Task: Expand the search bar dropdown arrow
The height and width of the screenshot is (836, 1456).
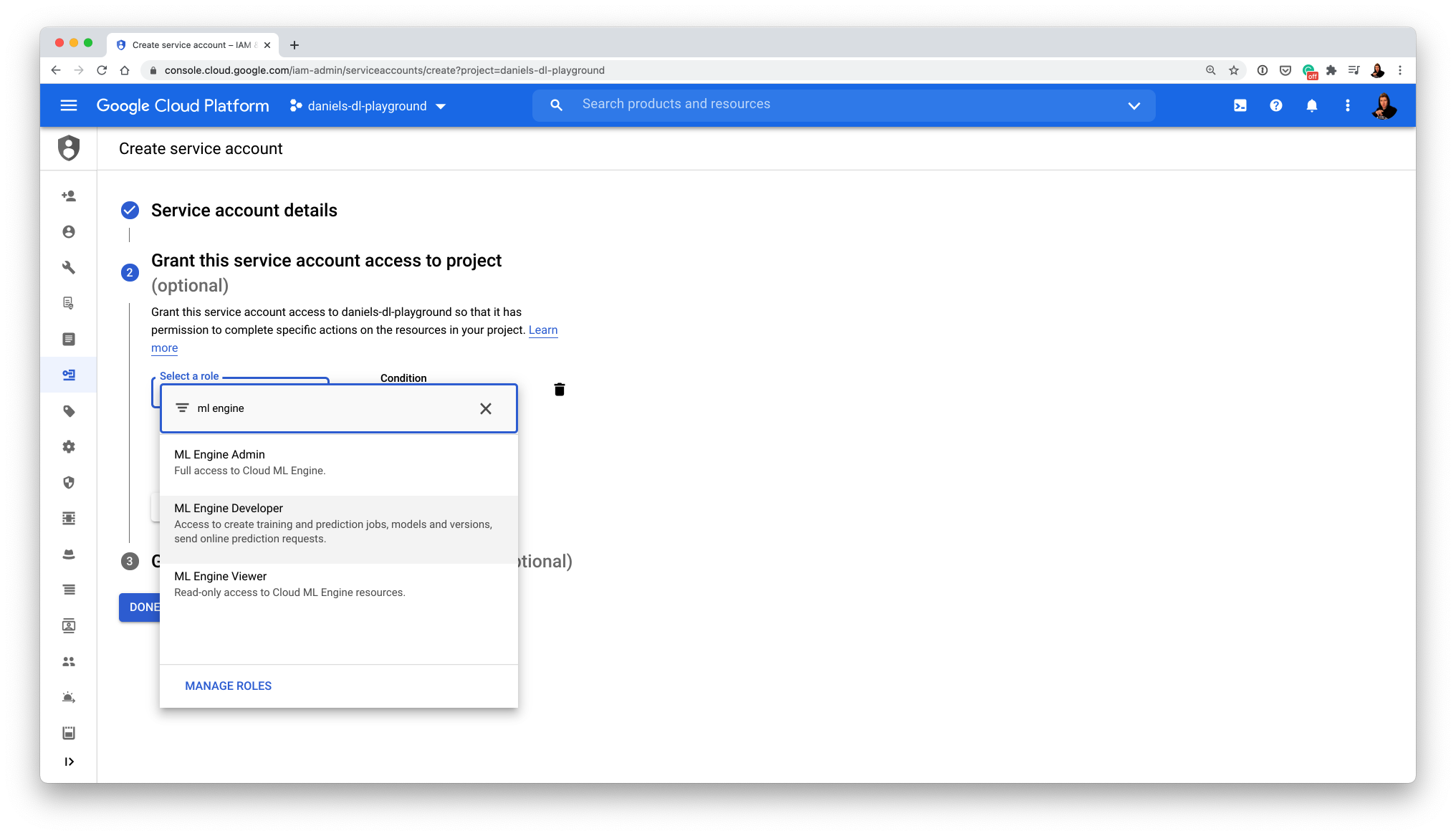Action: pyautogui.click(x=1134, y=105)
